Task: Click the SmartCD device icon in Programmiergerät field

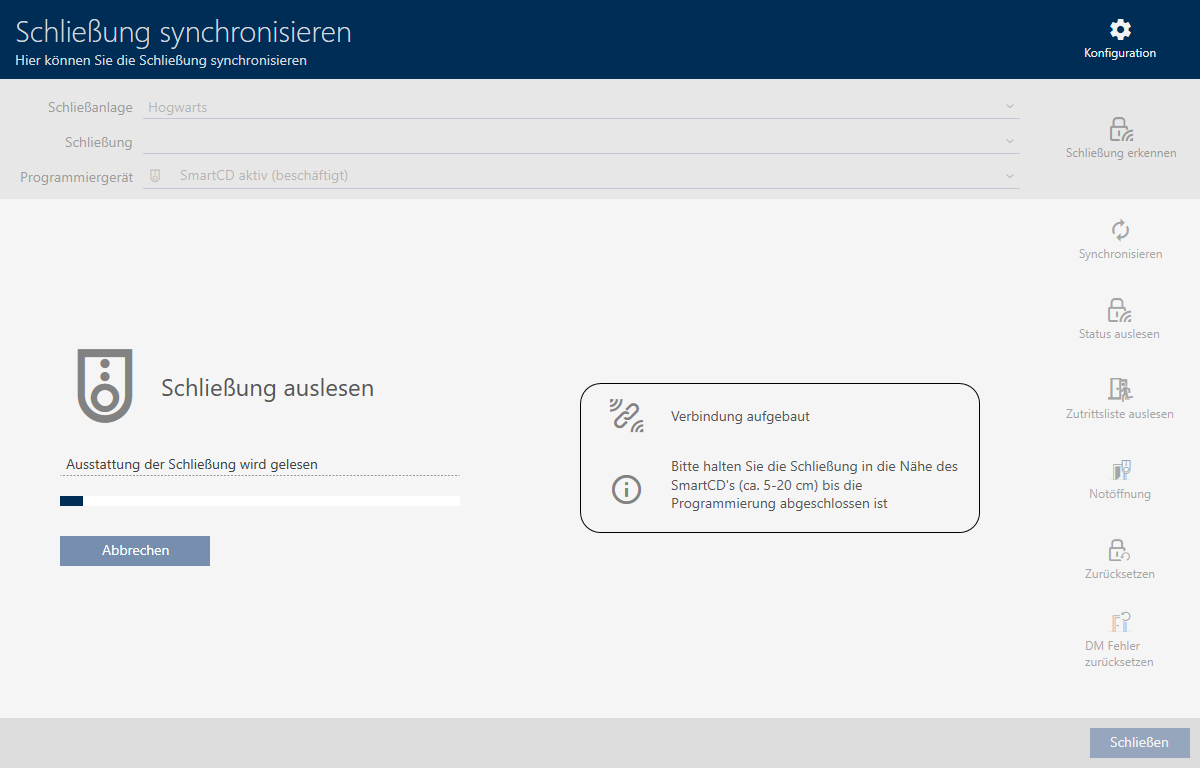Action: [155, 176]
